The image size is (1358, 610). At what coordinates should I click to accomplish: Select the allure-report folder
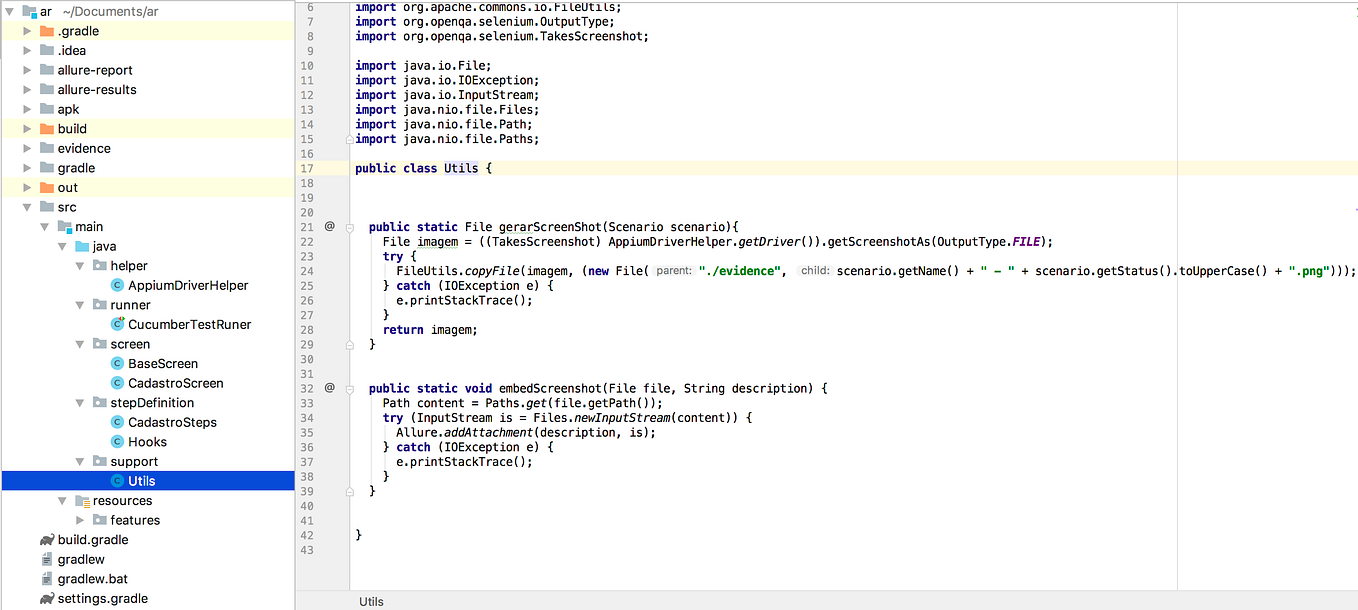95,70
